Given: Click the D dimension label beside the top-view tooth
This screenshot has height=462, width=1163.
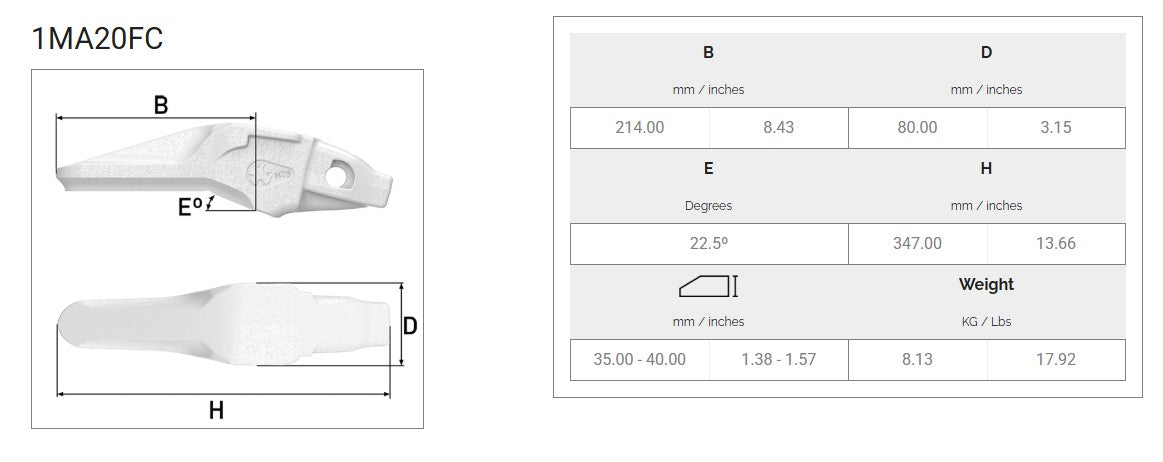Looking at the screenshot, I should 409,325.
